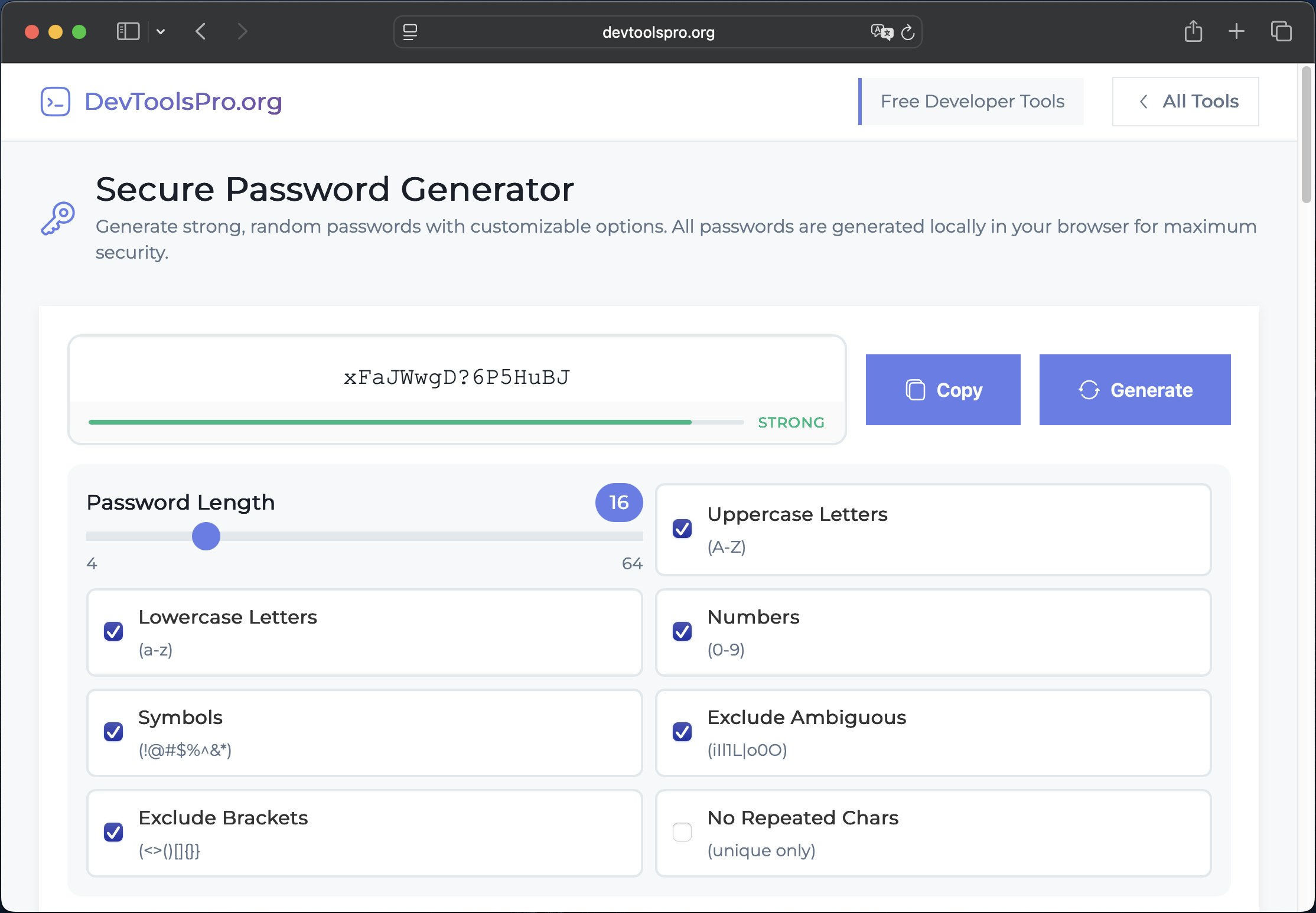Click the generated password text field
The width and height of the screenshot is (1316, 913).
pos(457,377)
